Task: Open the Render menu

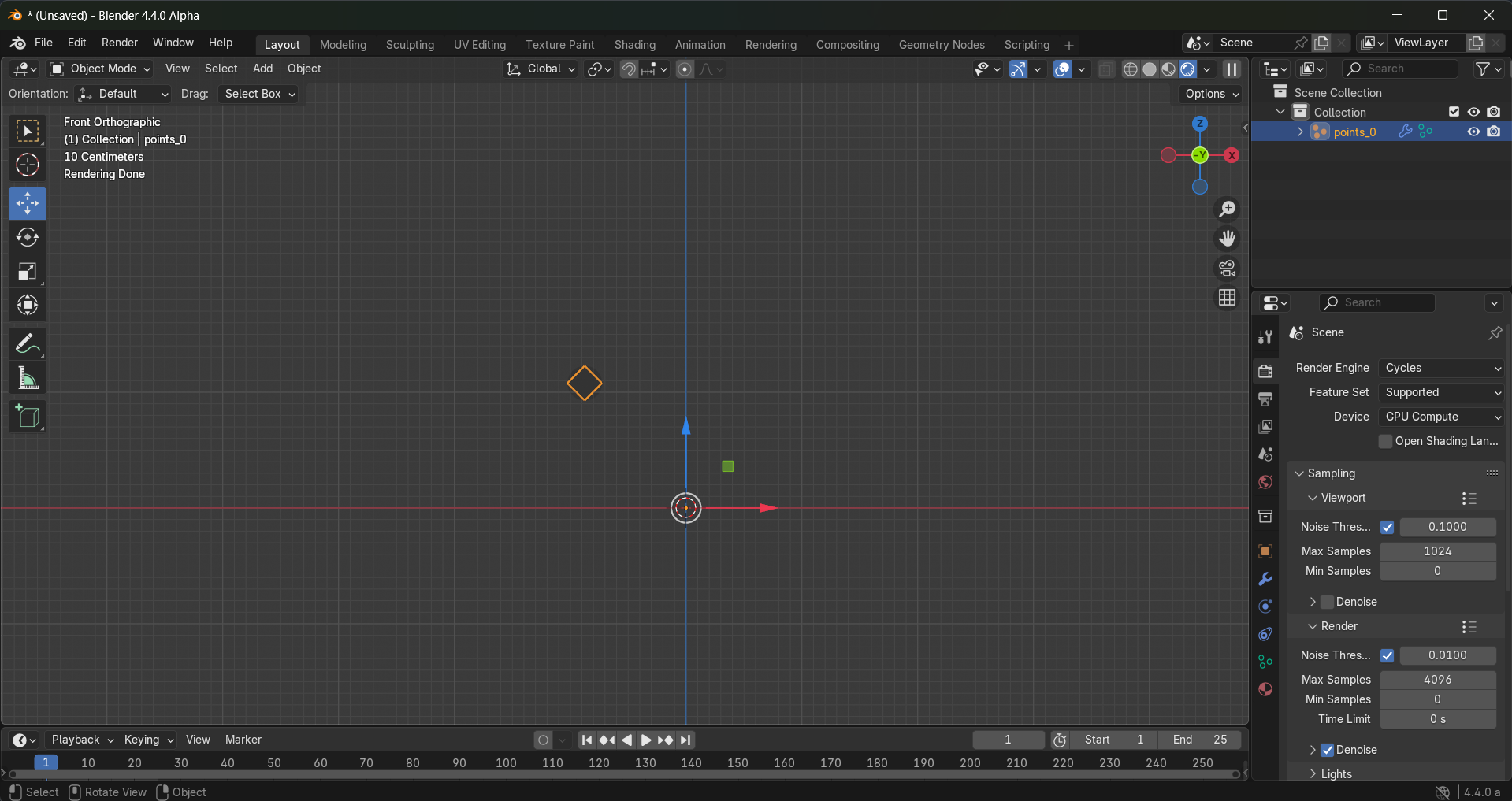Action: [120, 43]
